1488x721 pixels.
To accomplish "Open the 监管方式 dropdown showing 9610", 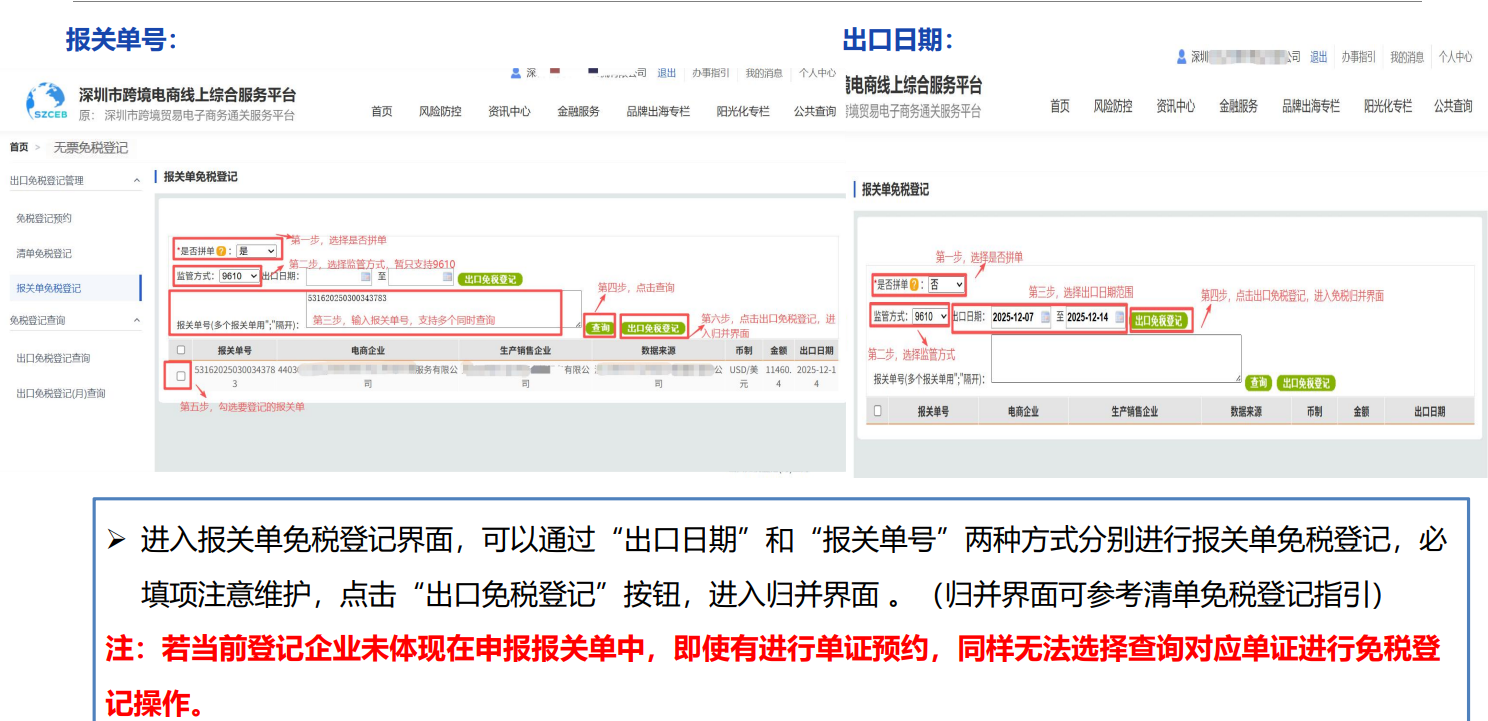I will coord(240,276).
